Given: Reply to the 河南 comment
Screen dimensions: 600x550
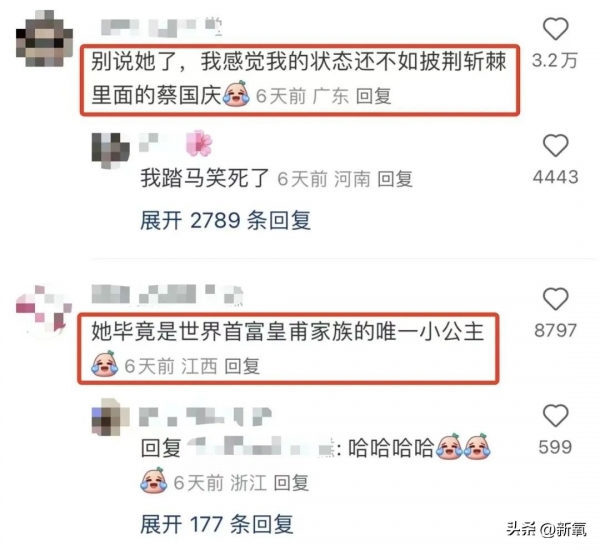Looking at the screenshot, I should point(395,179).
